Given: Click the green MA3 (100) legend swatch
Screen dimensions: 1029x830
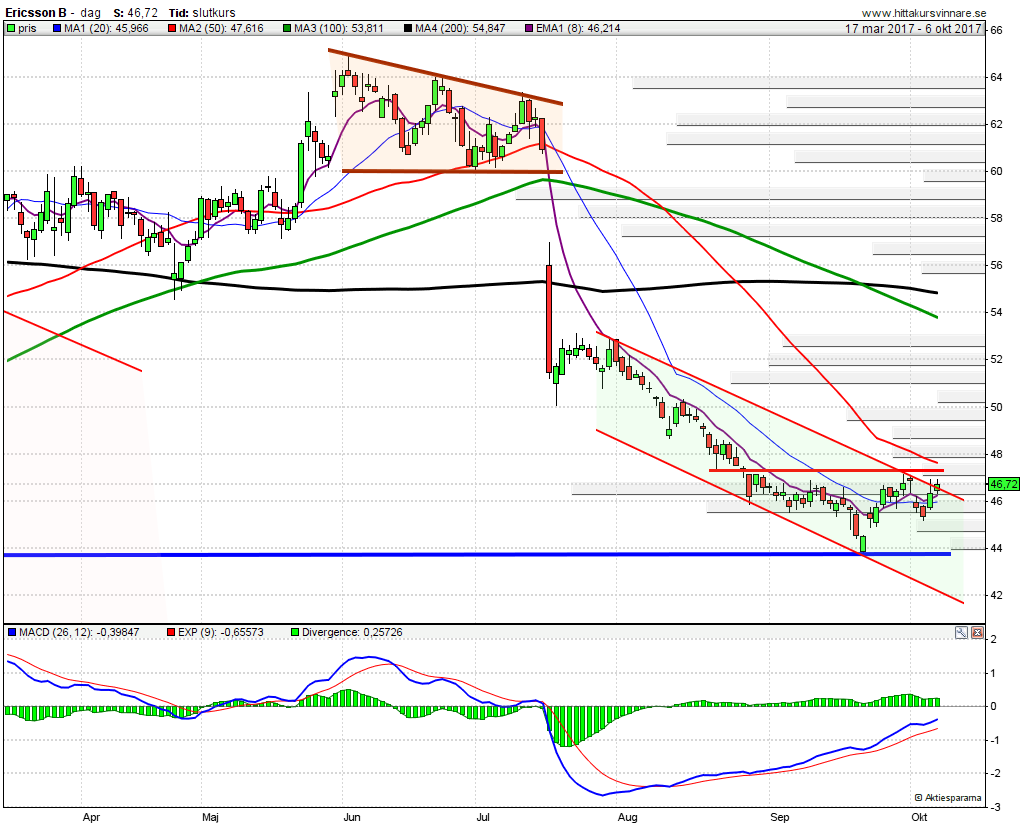Looking at the screenshot, I should (287, 28).
